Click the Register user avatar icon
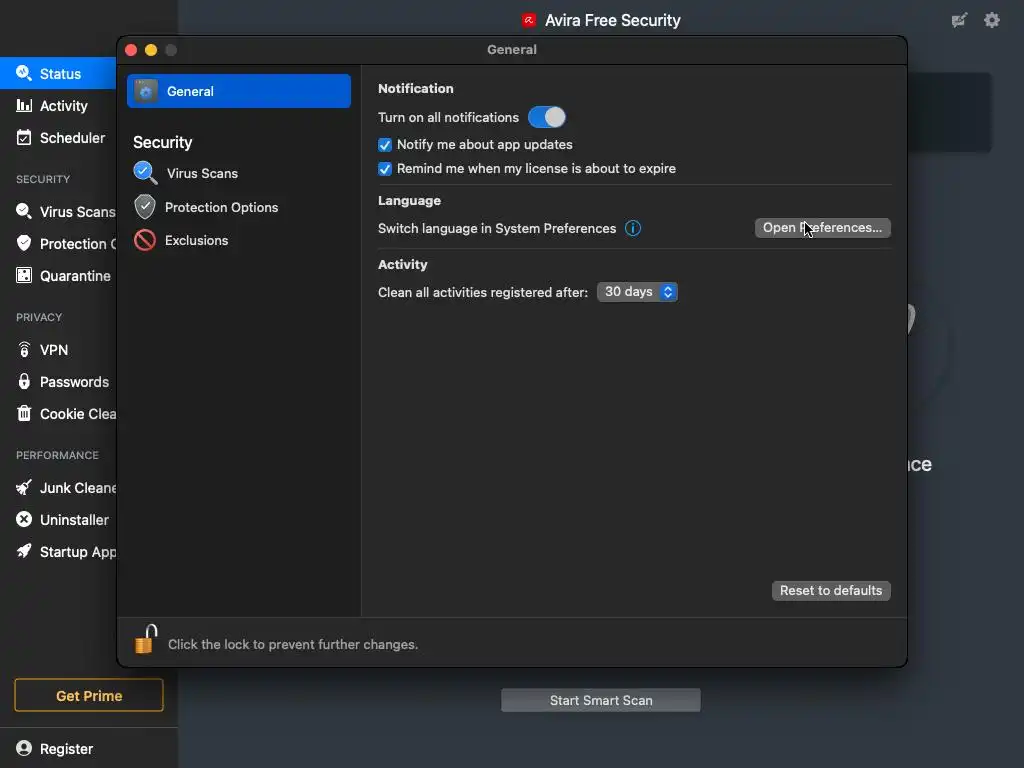Image resolution: width=1024 pixels, height=768 pixels. 24,748
